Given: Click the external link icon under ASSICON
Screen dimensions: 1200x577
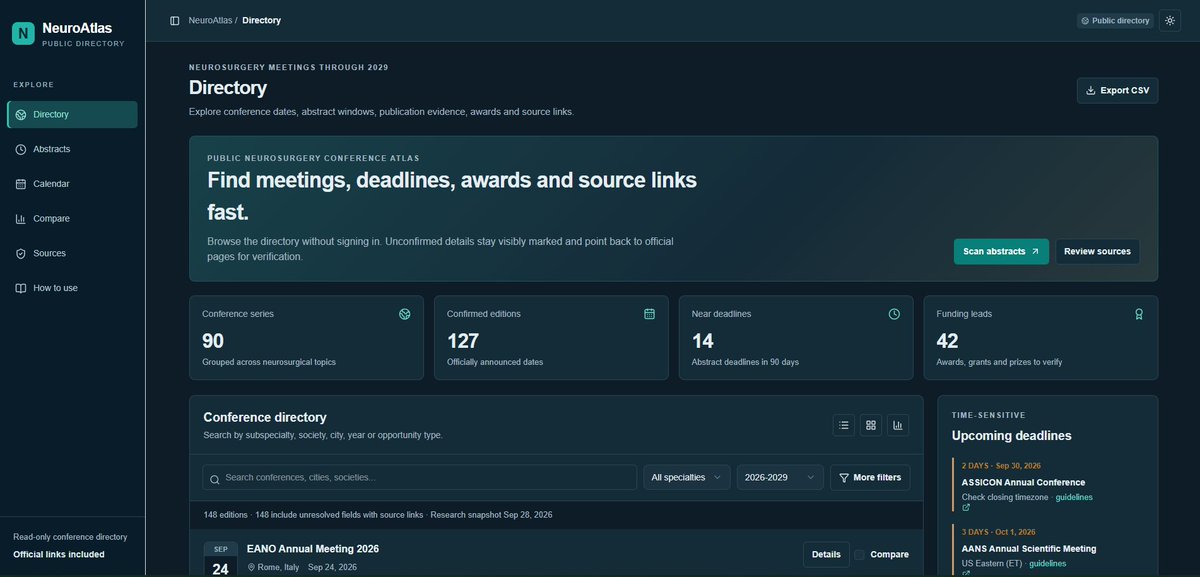Looking at the screenshot, I should coord(966,508).
